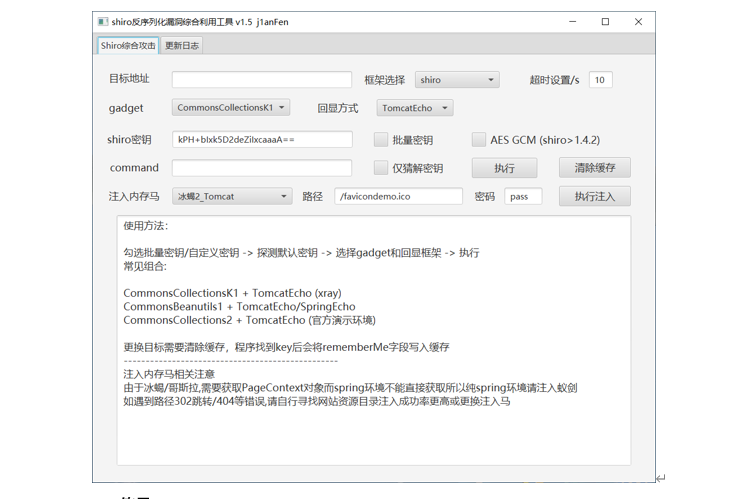Screen dimensions: 747x499
Task: Maximize the shiro tool window
Action: tap(605, 22)
